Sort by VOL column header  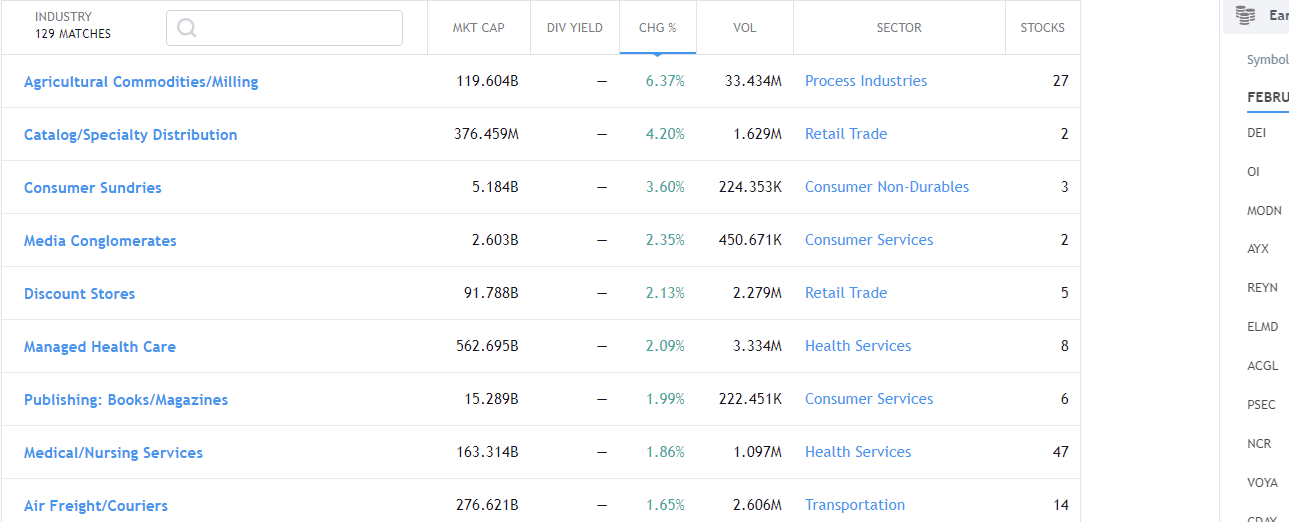click(x=745, y=27)
